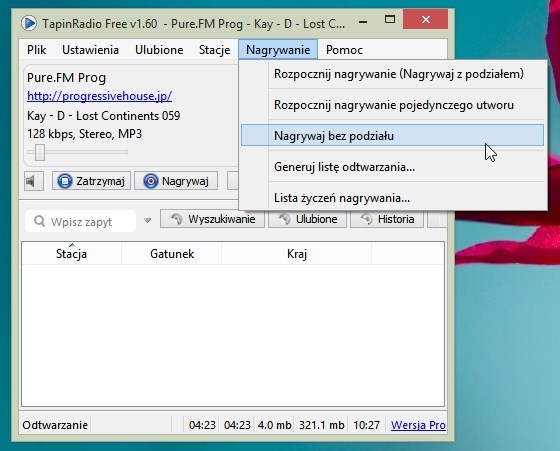
Task: Switch to the Wyszukiwanie tab
Action: click(212, 219)
